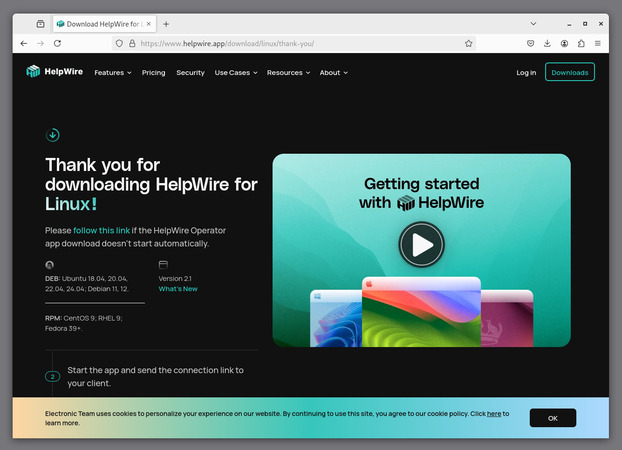Open the Pricing page
This screenshot has width=622, height=450.
coord(154,73)
